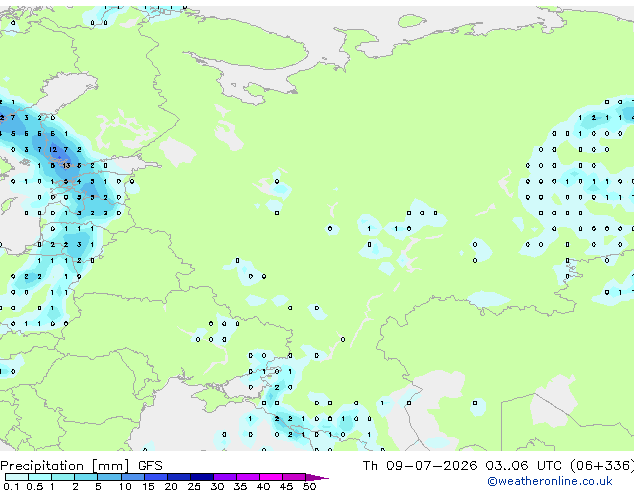Click the 'Th 09-07-2026 03..06 UTC' timestamp
Screen dimensions: 634x490
pos(462,465)
